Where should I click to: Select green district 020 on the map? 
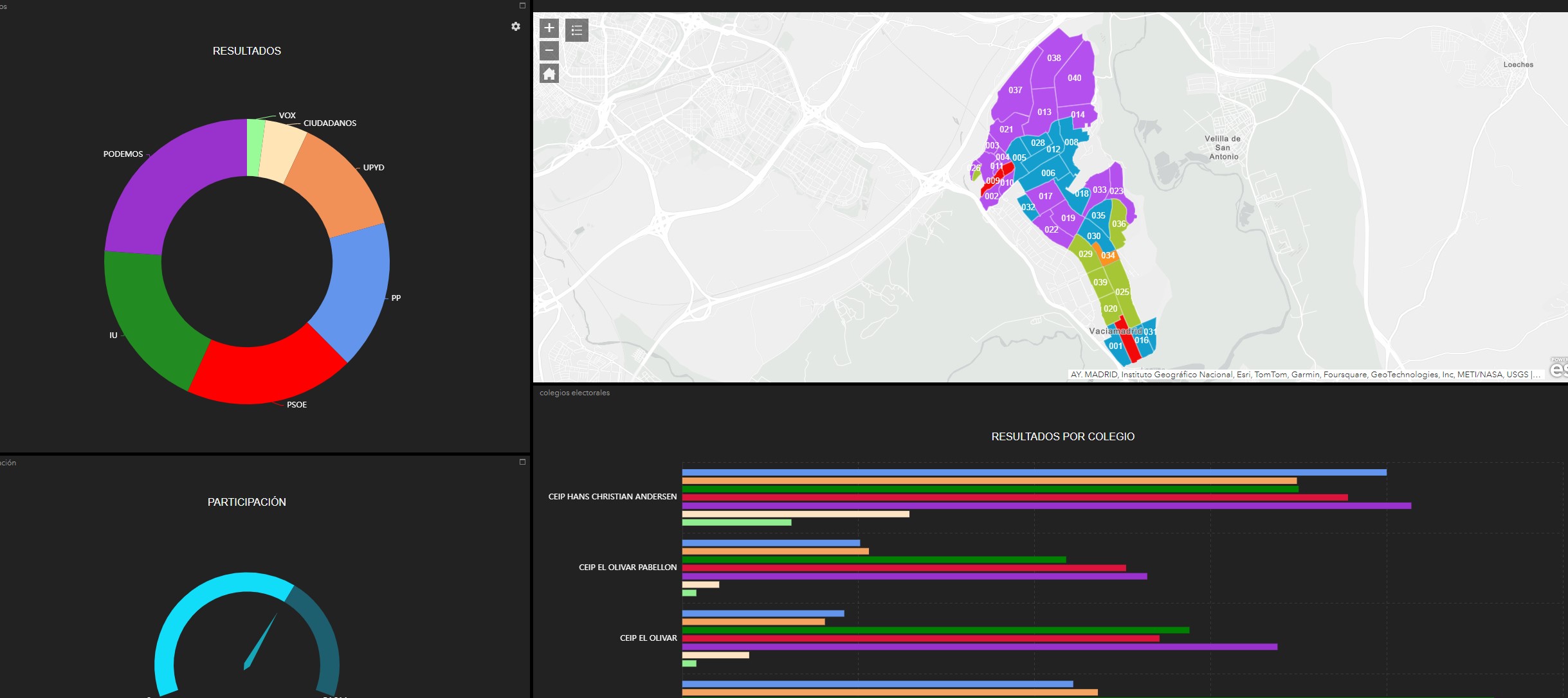1110,309
